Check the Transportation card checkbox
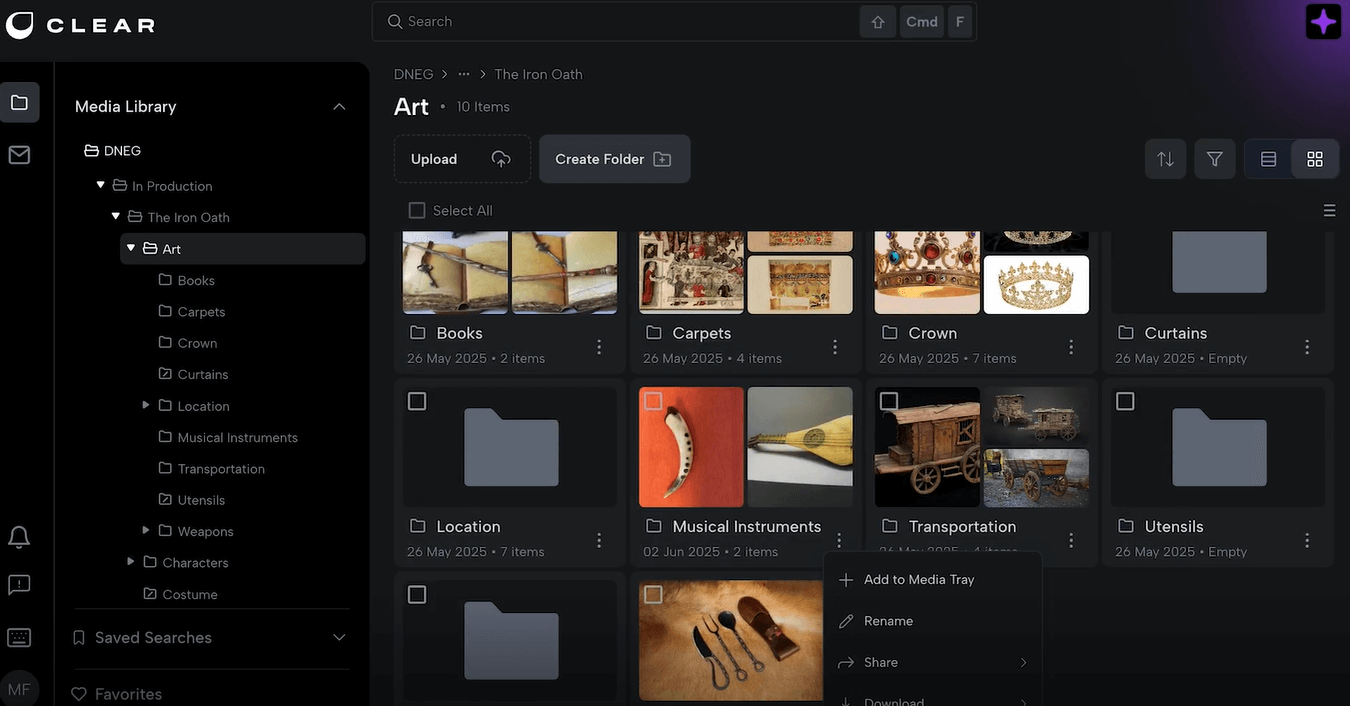1350x706 pixels. click(889, 401)
